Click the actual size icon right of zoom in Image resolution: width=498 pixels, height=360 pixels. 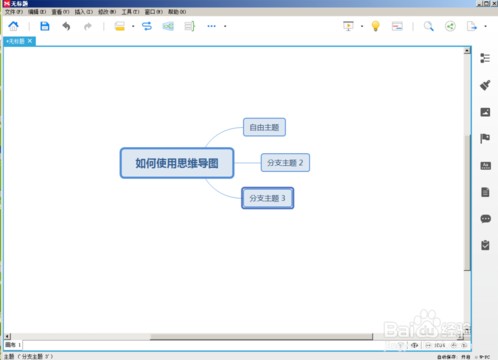coord(464,345)
